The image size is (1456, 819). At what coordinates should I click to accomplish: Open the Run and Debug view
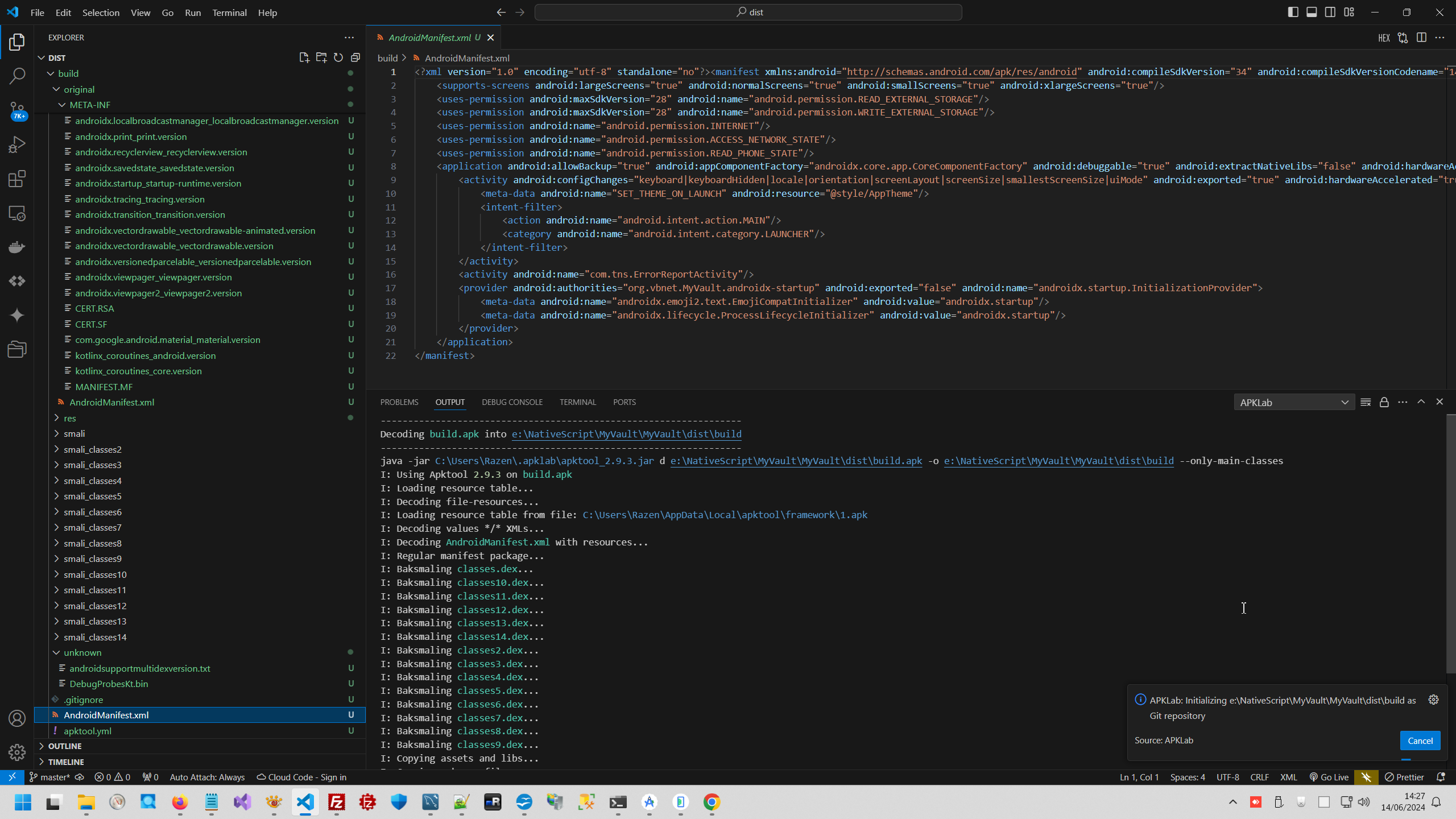click(x=17, y=144)
